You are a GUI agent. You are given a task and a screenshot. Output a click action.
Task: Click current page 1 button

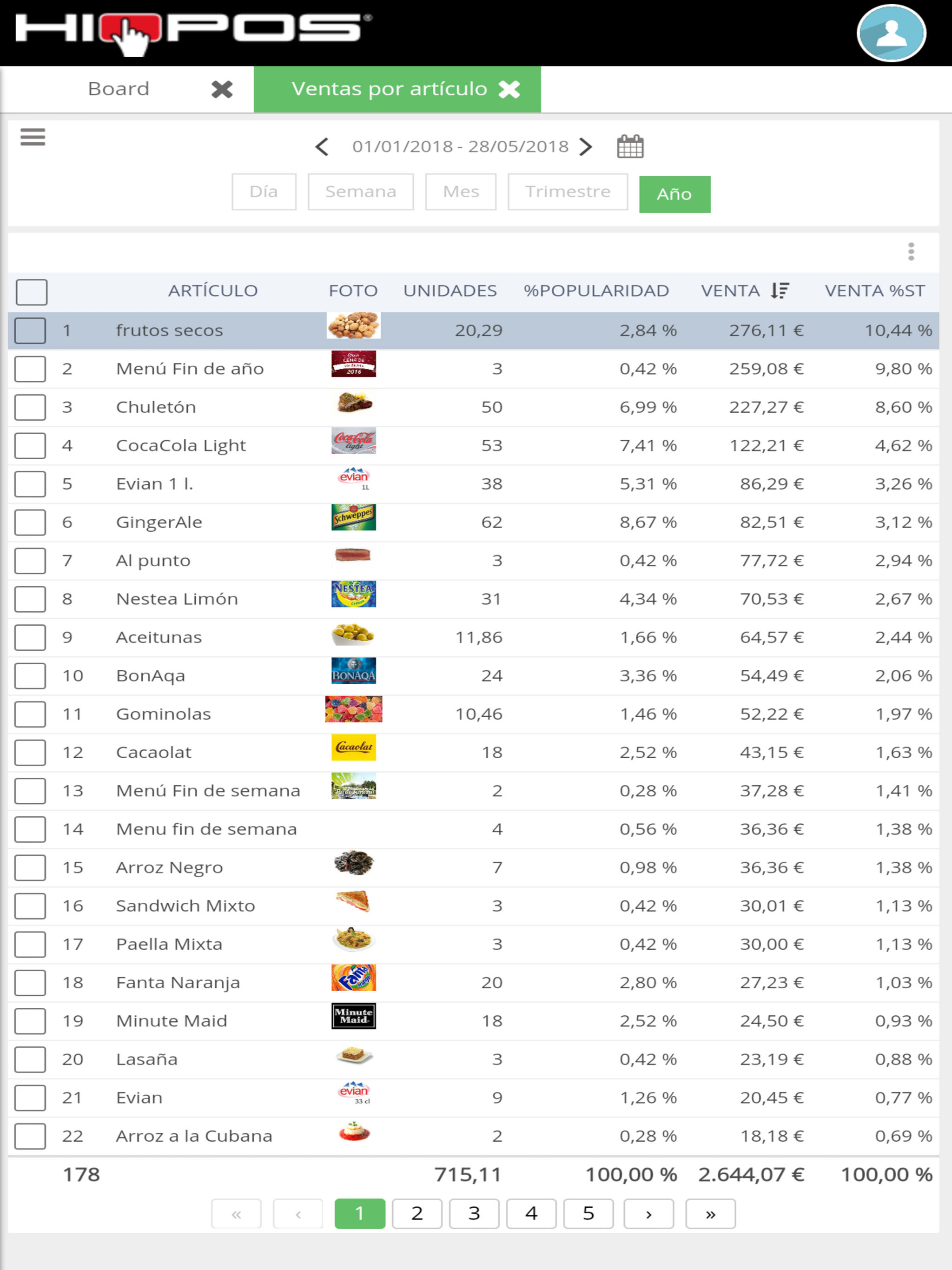pyautogui.click(x=360, y=1214)
